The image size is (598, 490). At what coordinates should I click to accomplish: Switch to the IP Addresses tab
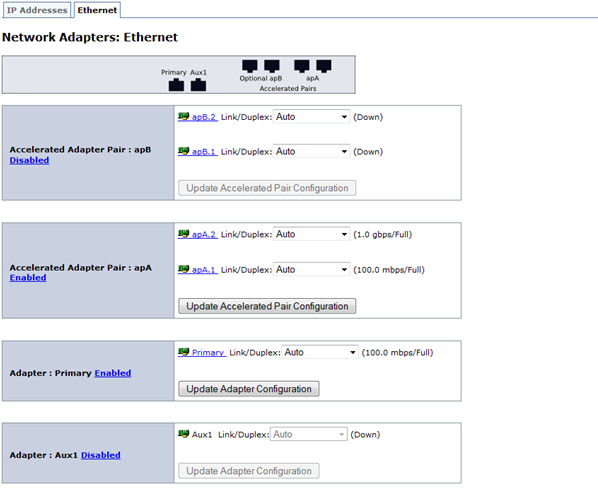[37, 10]
